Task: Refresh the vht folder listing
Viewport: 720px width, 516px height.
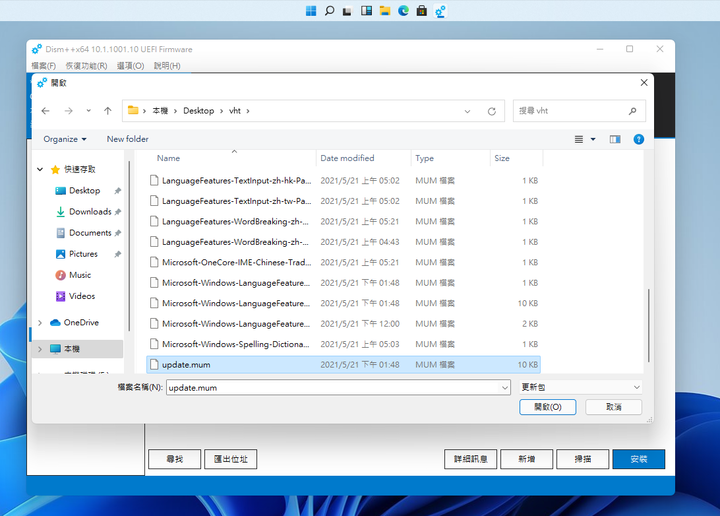Action: pos(492,111)
